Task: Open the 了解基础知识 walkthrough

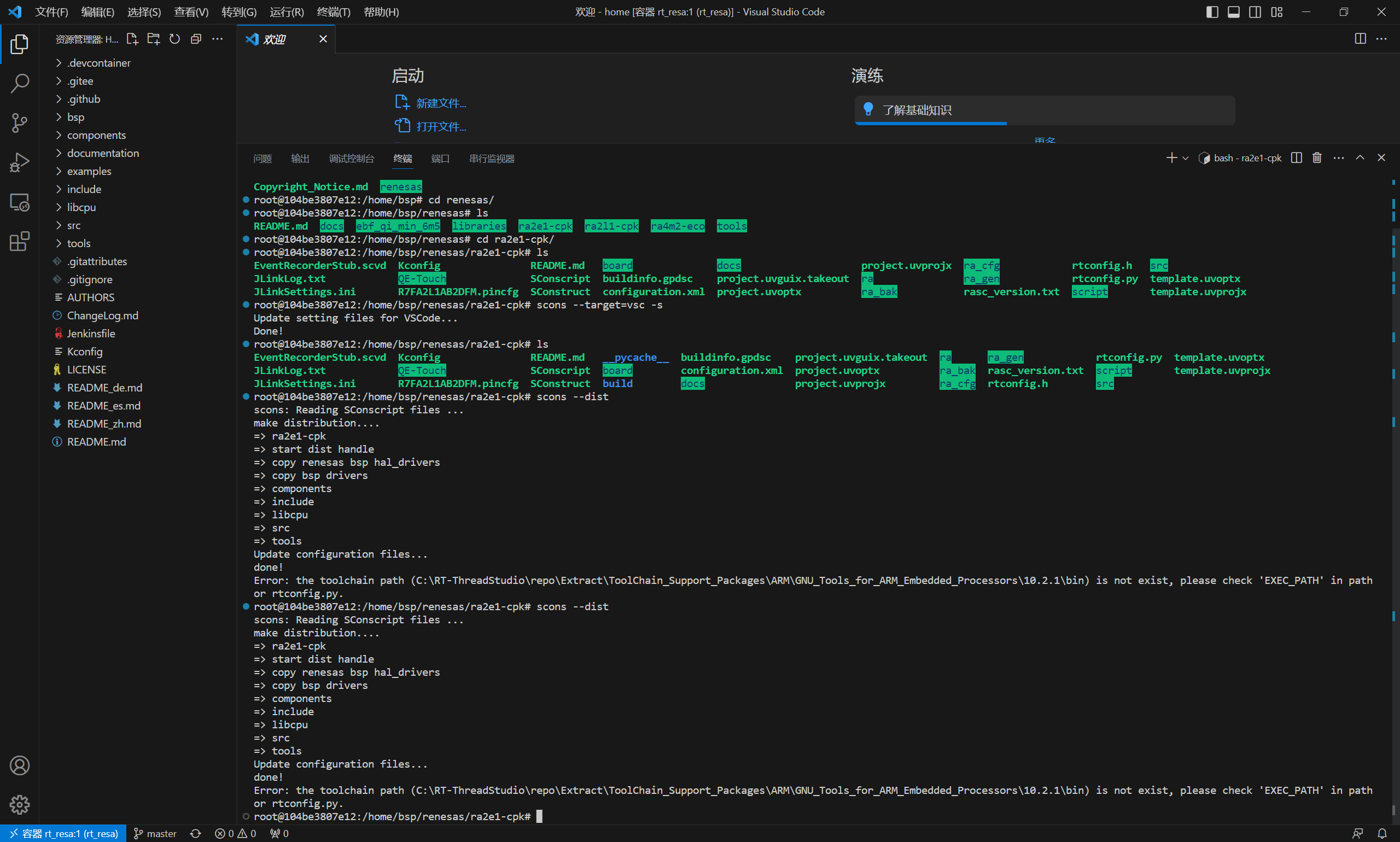Action: click(x=1045, y=110)
